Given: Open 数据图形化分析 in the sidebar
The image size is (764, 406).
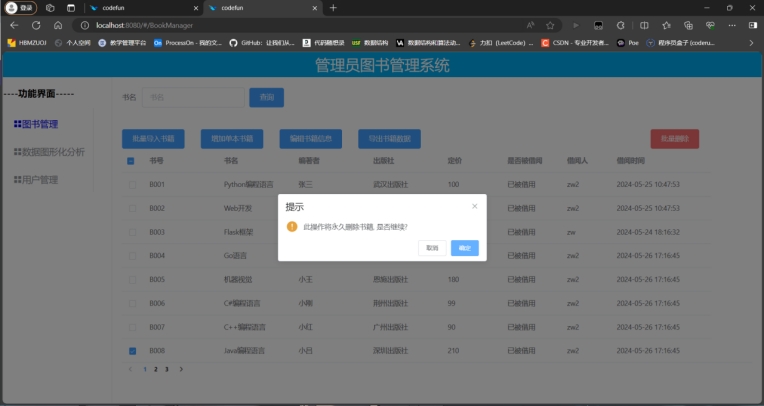Looking at the screenshot, I should coord(50,152).
